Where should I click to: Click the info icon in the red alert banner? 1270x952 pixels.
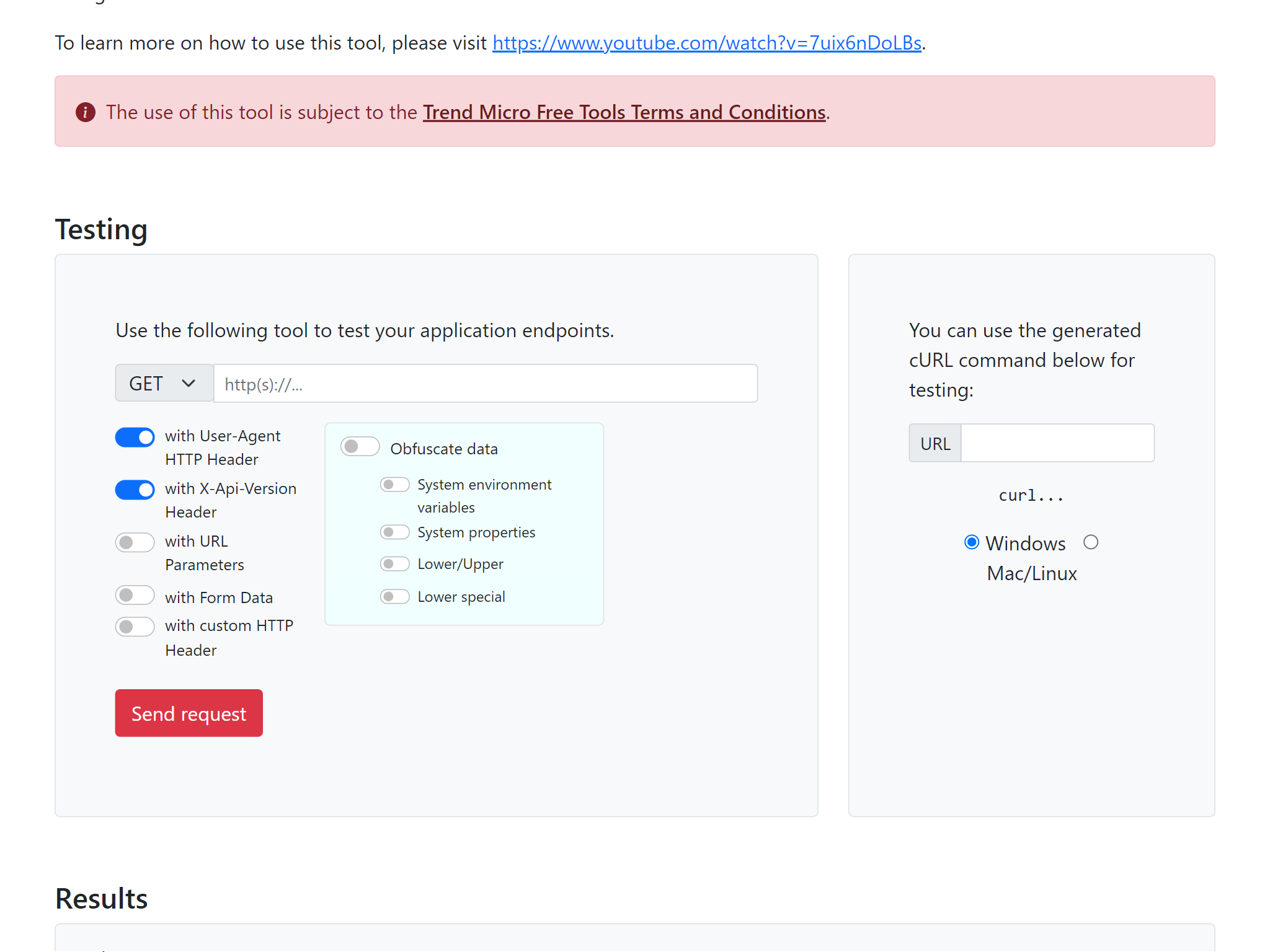click(x=86, y=112)
